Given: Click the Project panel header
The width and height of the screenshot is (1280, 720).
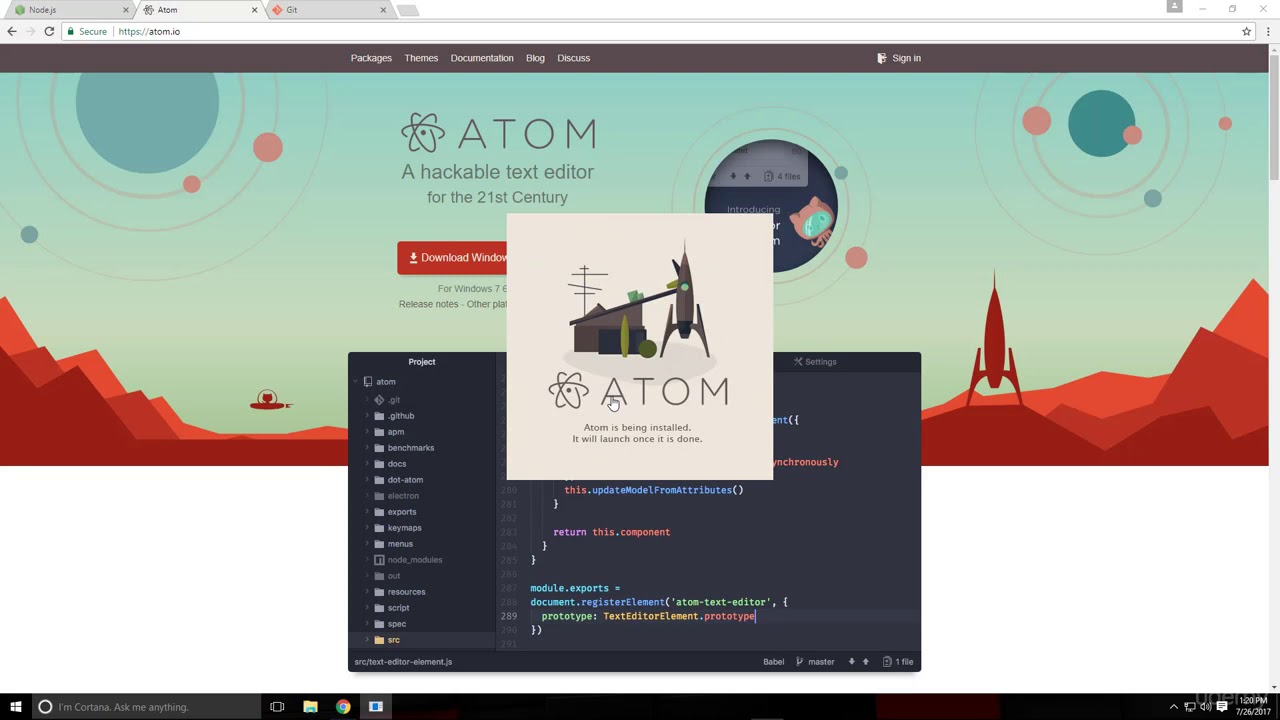Looking at the screenshot, I should click(x=422, y=362).
